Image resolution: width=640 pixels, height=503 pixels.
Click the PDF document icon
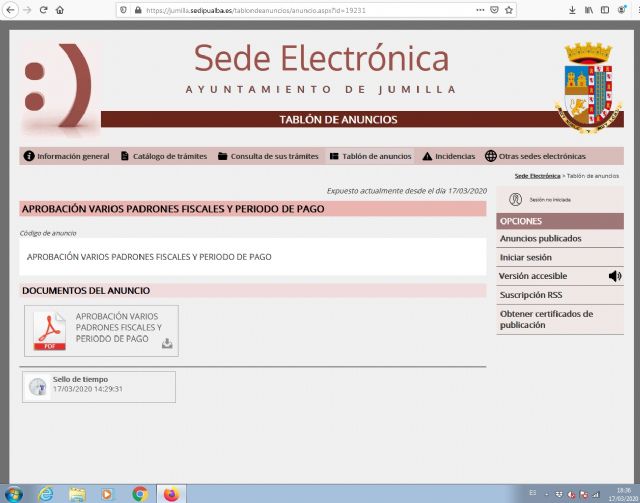49,331
